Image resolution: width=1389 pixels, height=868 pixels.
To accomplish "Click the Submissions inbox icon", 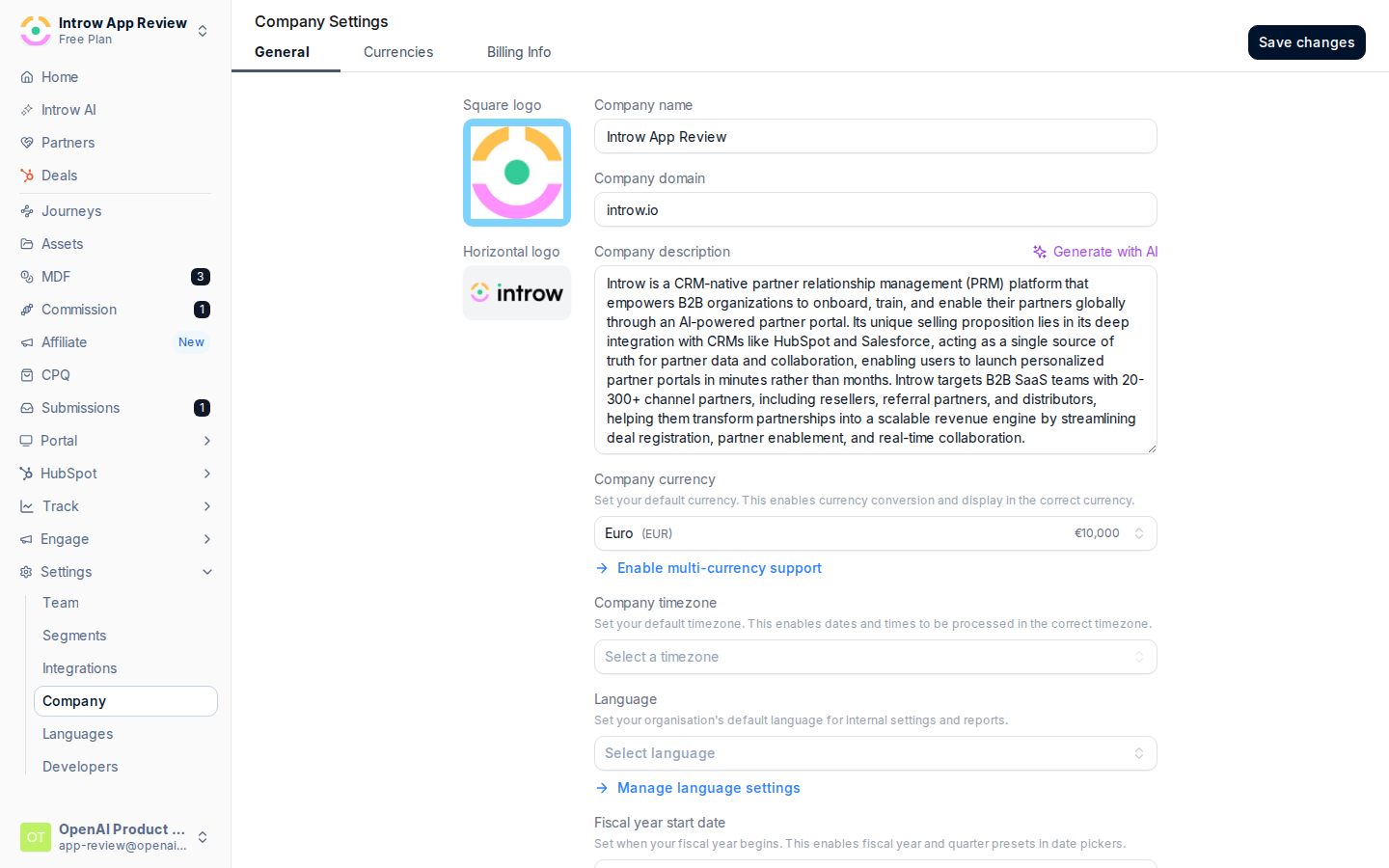I will pyautogui.click(x=27, y=408).
